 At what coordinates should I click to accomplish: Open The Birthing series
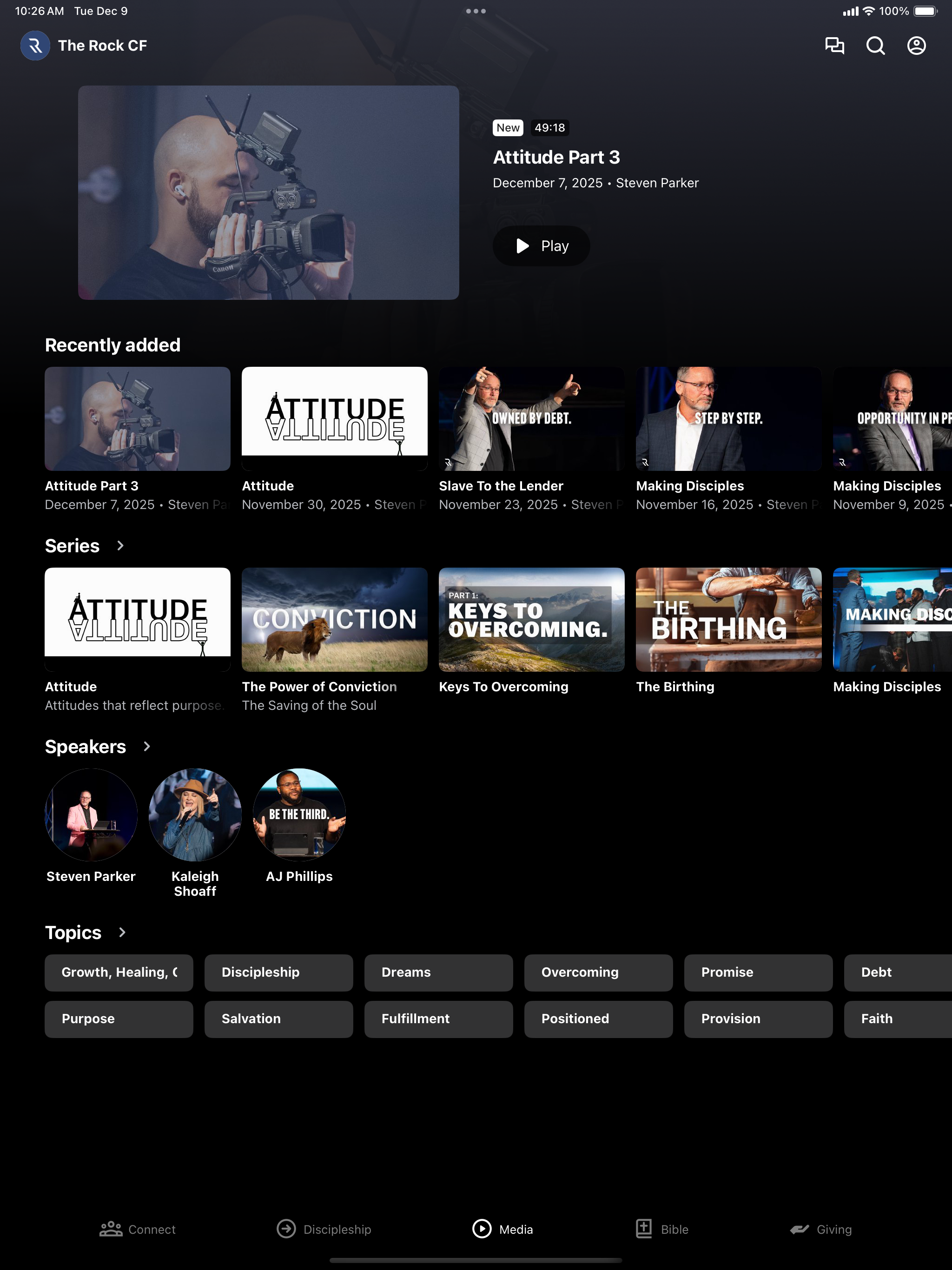(728, 631)
